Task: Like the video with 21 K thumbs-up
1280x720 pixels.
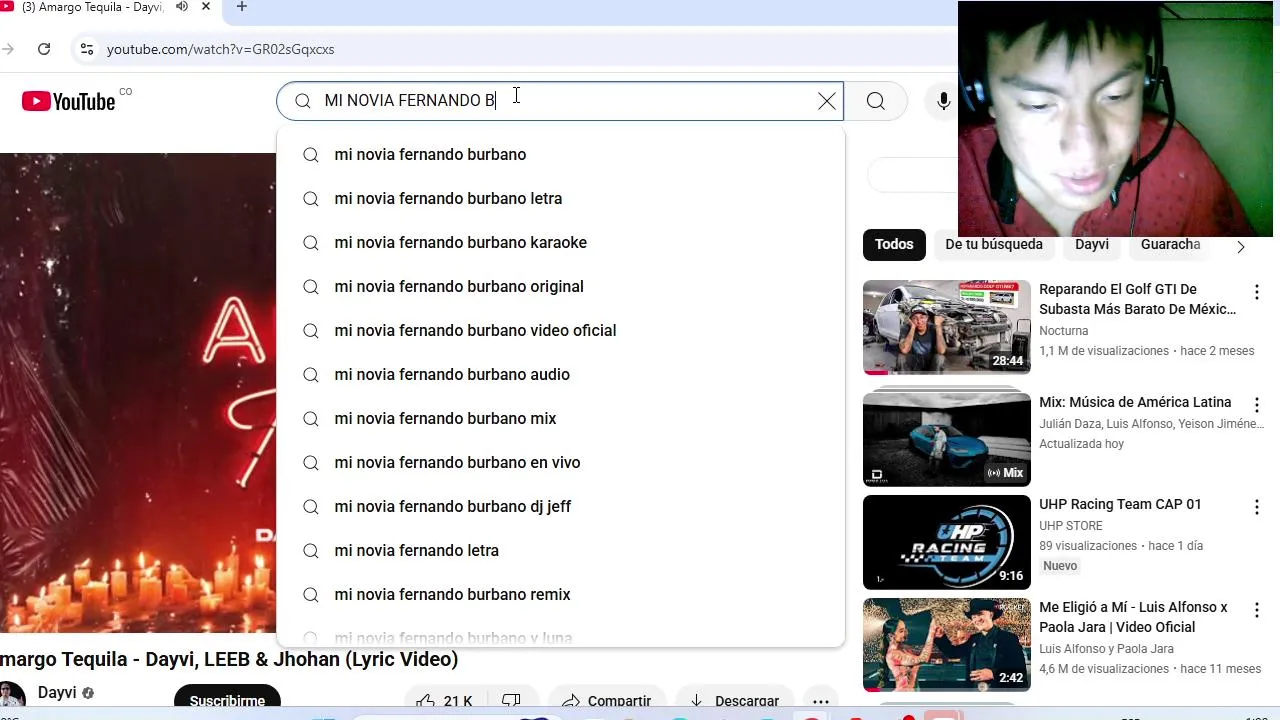Action: (444, 701)
